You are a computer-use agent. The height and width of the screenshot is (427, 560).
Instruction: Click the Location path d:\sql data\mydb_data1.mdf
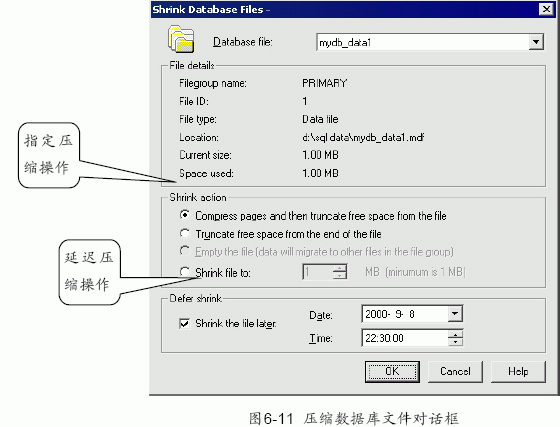pos(363,137)
